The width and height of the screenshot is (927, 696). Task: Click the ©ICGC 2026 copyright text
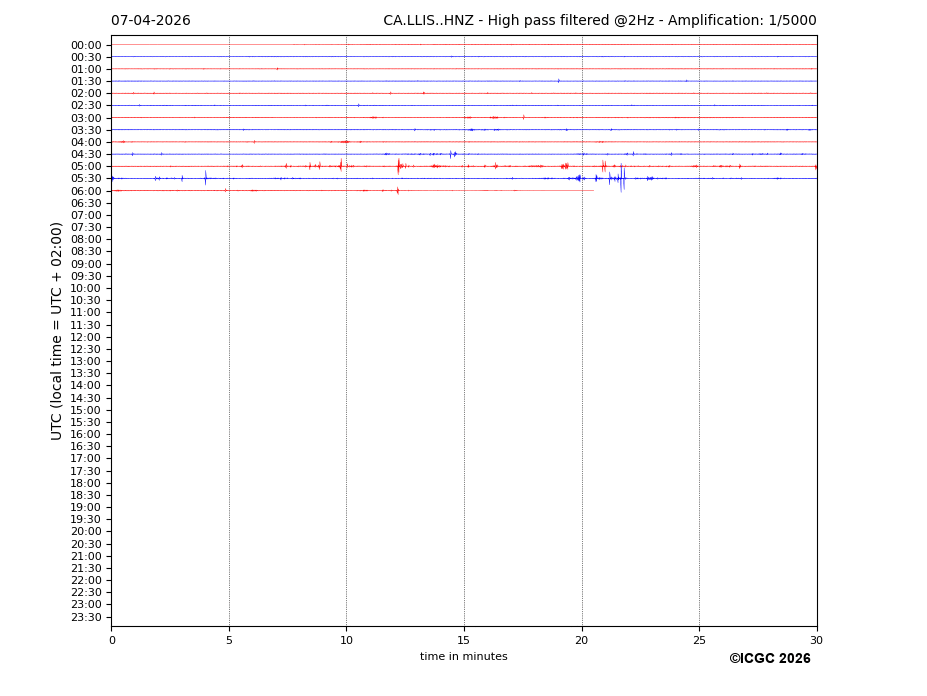pyautogui.click(x=769, y=659)
